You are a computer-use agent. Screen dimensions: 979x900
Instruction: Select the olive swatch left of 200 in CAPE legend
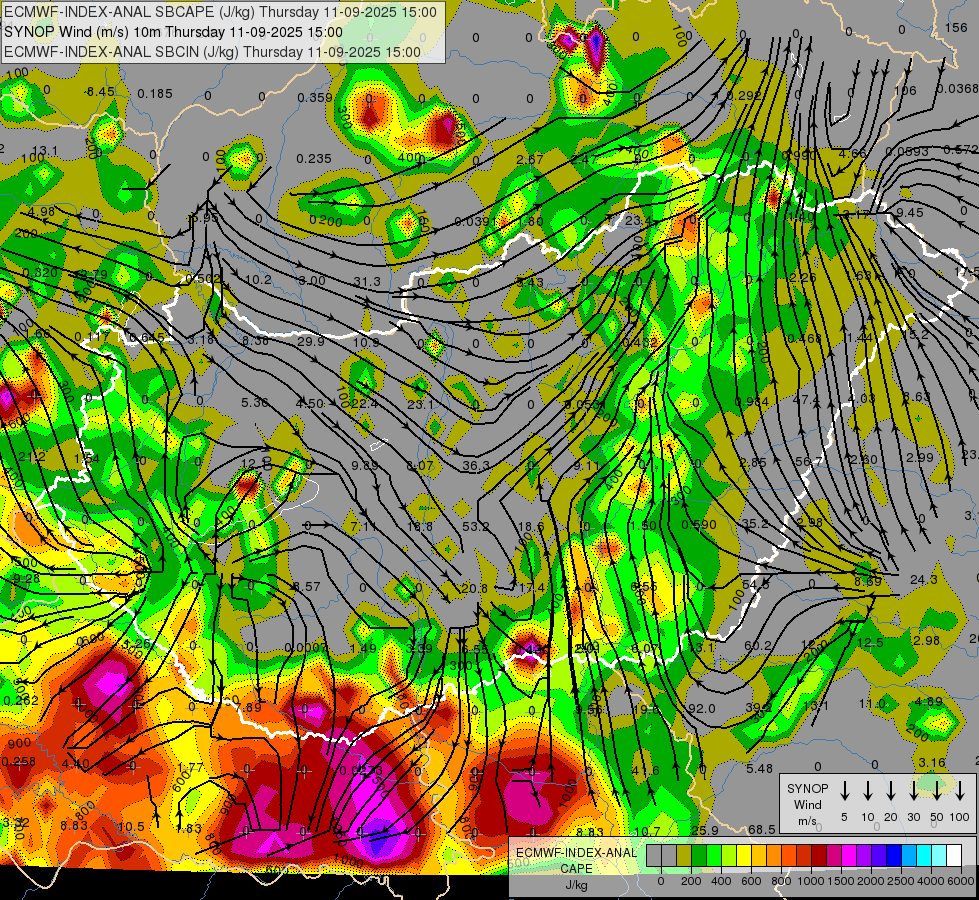coord(684,856)
